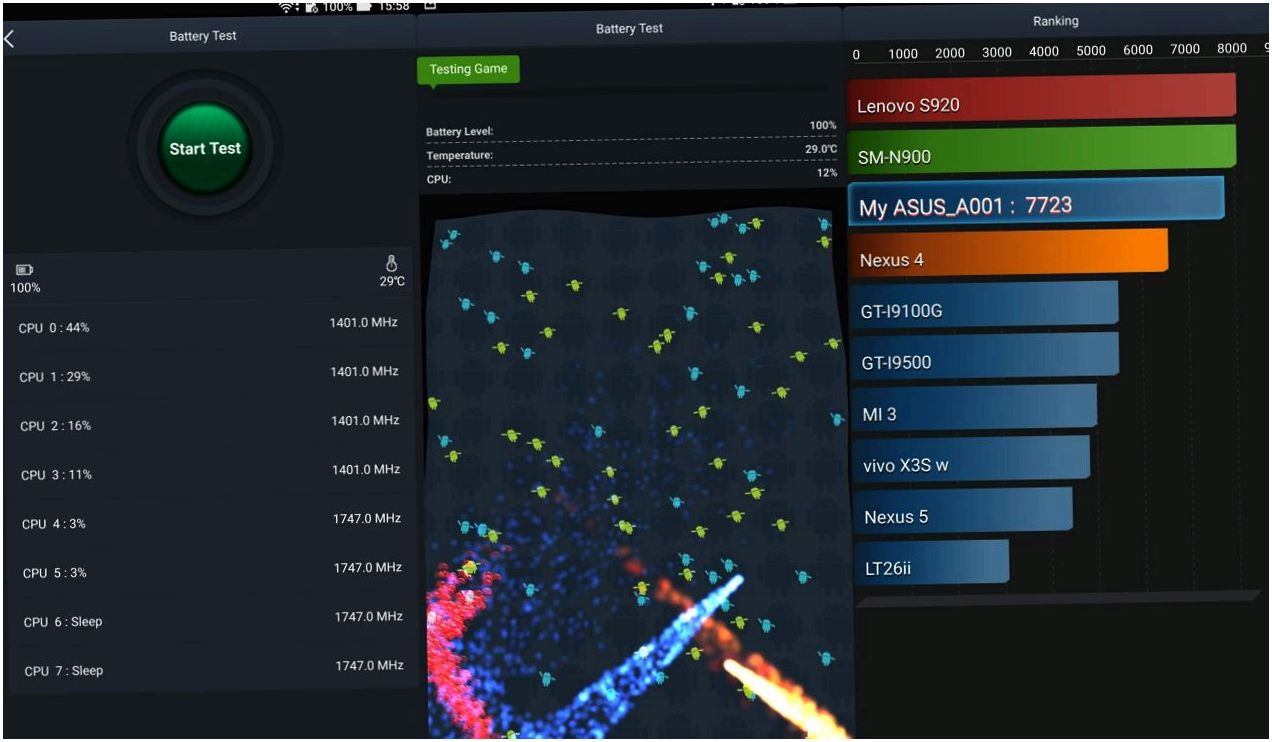This screenshot has height=742, width=1272.
Task: Click the Temperature 29.0°C reading
Action: click(x=821, y=149)
